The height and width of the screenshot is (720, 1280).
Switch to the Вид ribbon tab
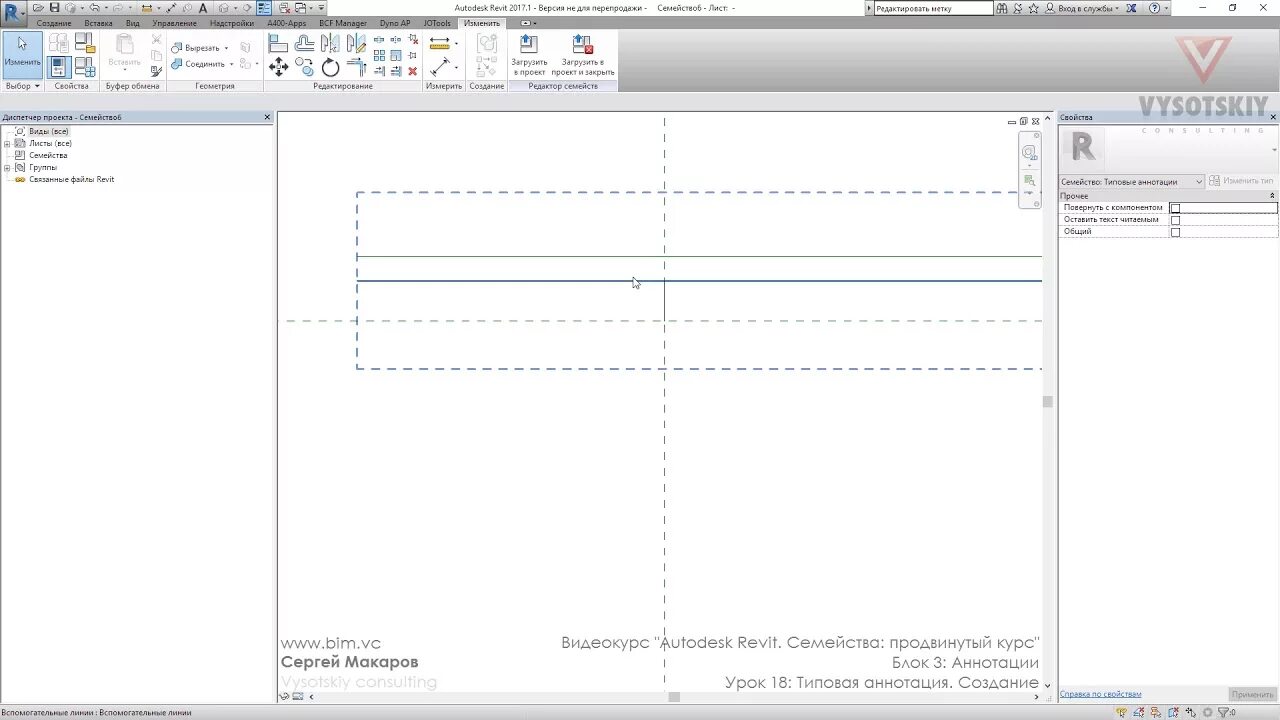point(132,23)
